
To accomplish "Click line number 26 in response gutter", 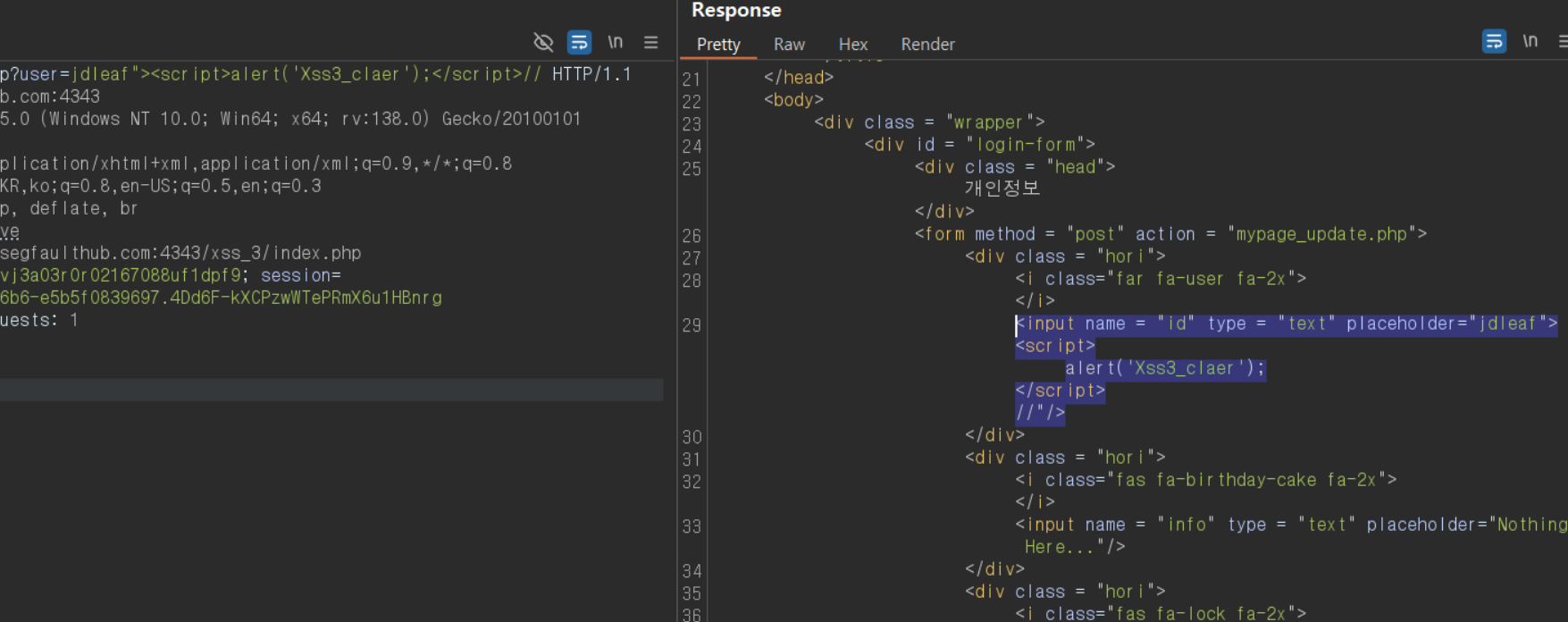I will 692,236.
